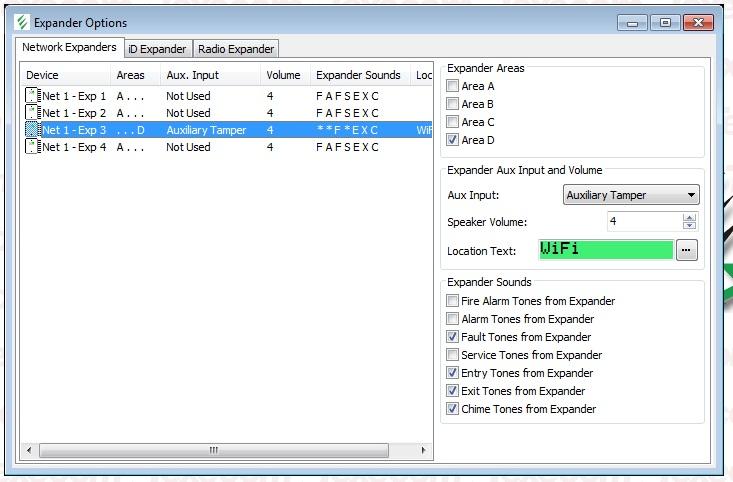Click the green WiFi Location Text field
Image resolution: width=733 pixels, height=482 pixels.
click(605, 249)
